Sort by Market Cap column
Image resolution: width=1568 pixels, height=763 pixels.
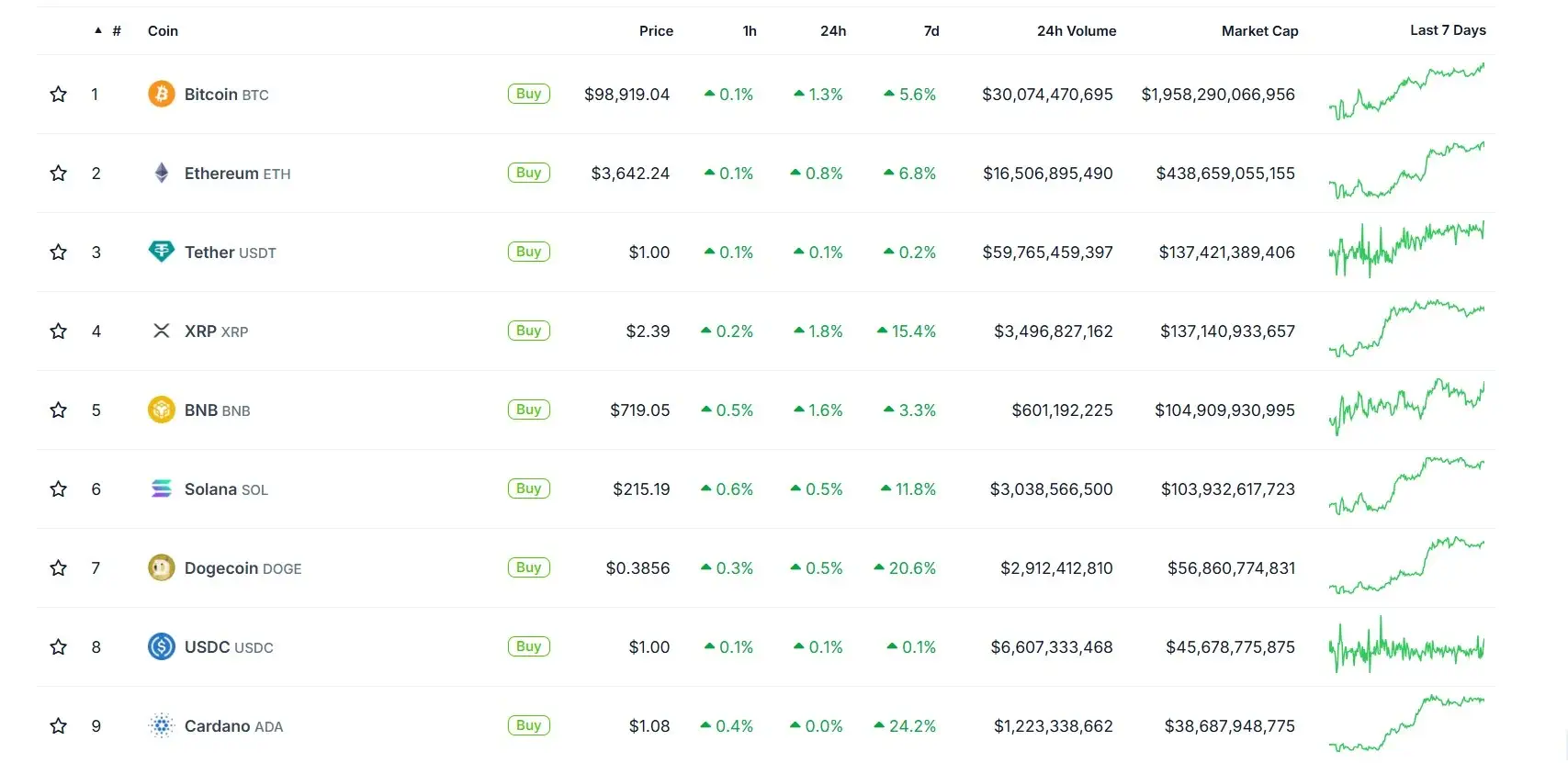tap(1259, 30)
